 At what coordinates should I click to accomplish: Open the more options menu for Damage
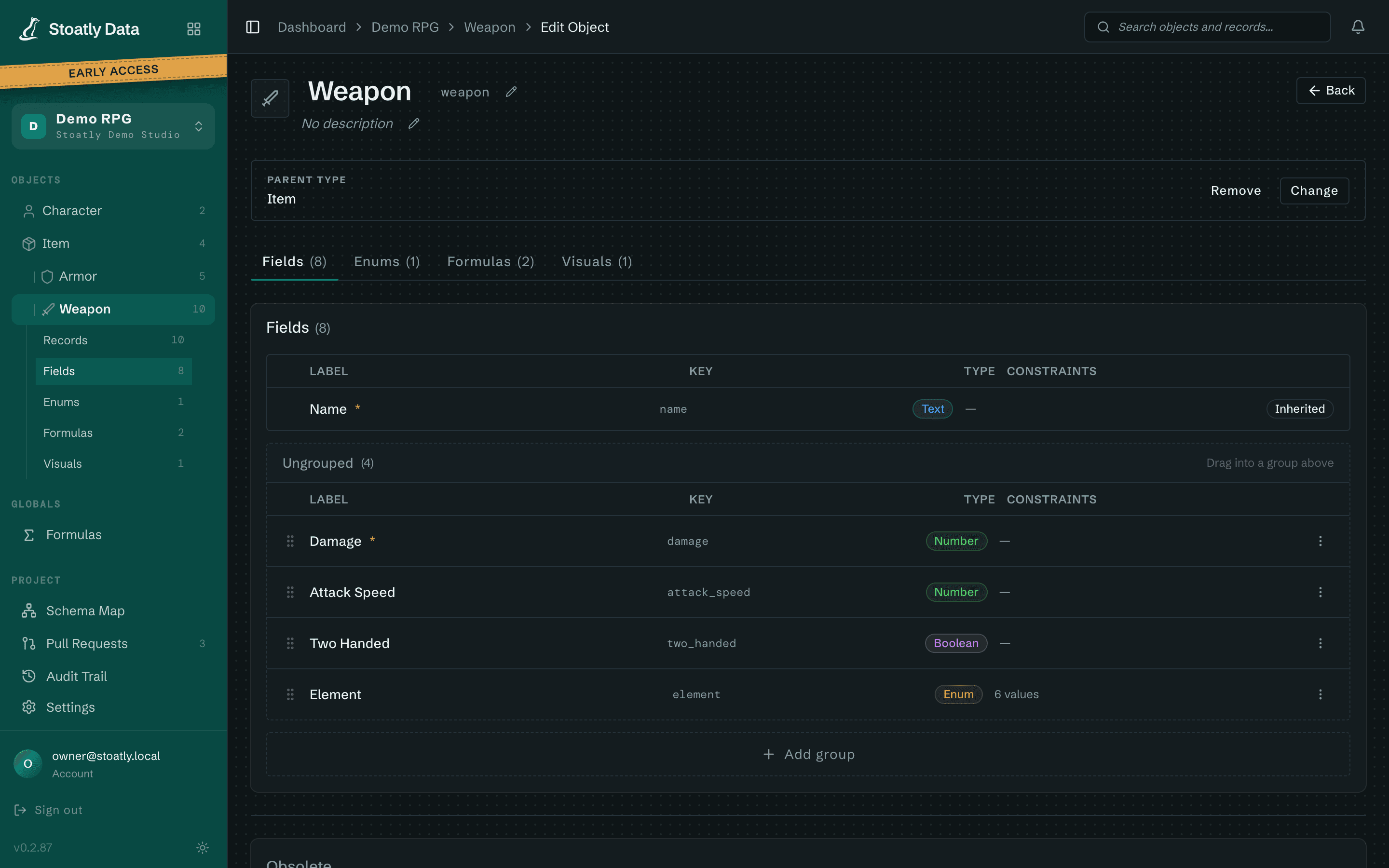pyautogui.click(x=1320, y=541)
